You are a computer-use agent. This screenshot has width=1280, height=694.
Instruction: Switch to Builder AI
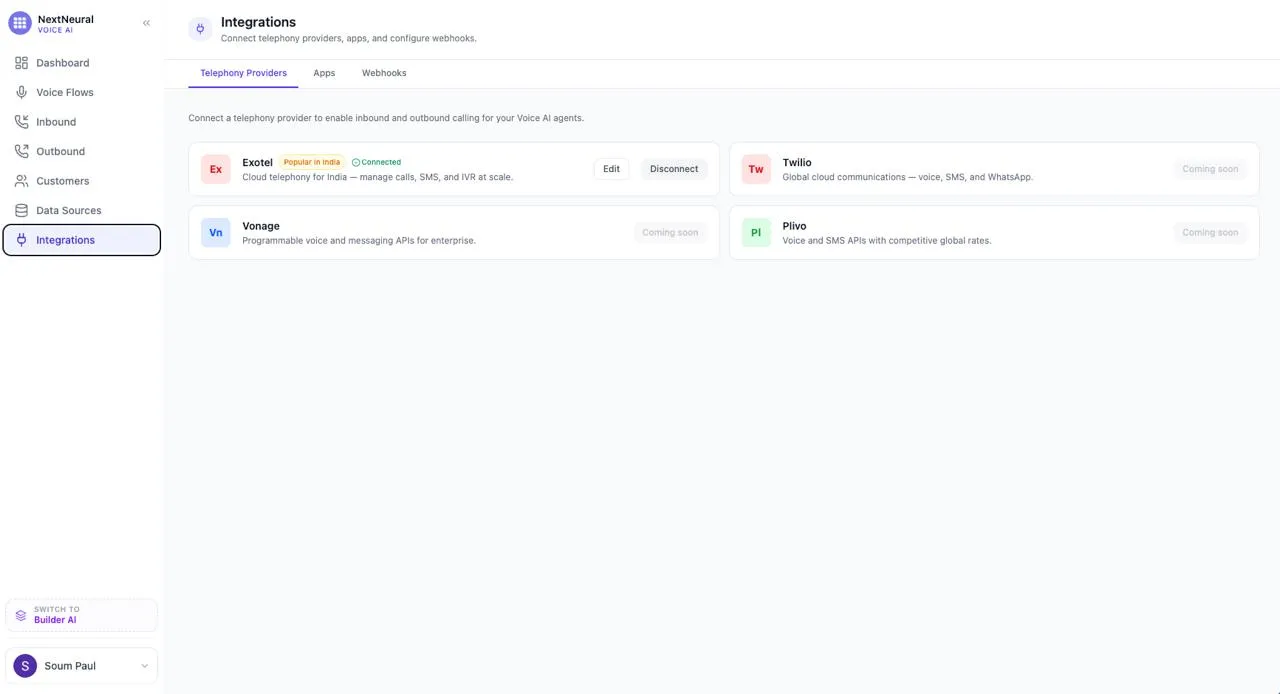tap(82, 615)
